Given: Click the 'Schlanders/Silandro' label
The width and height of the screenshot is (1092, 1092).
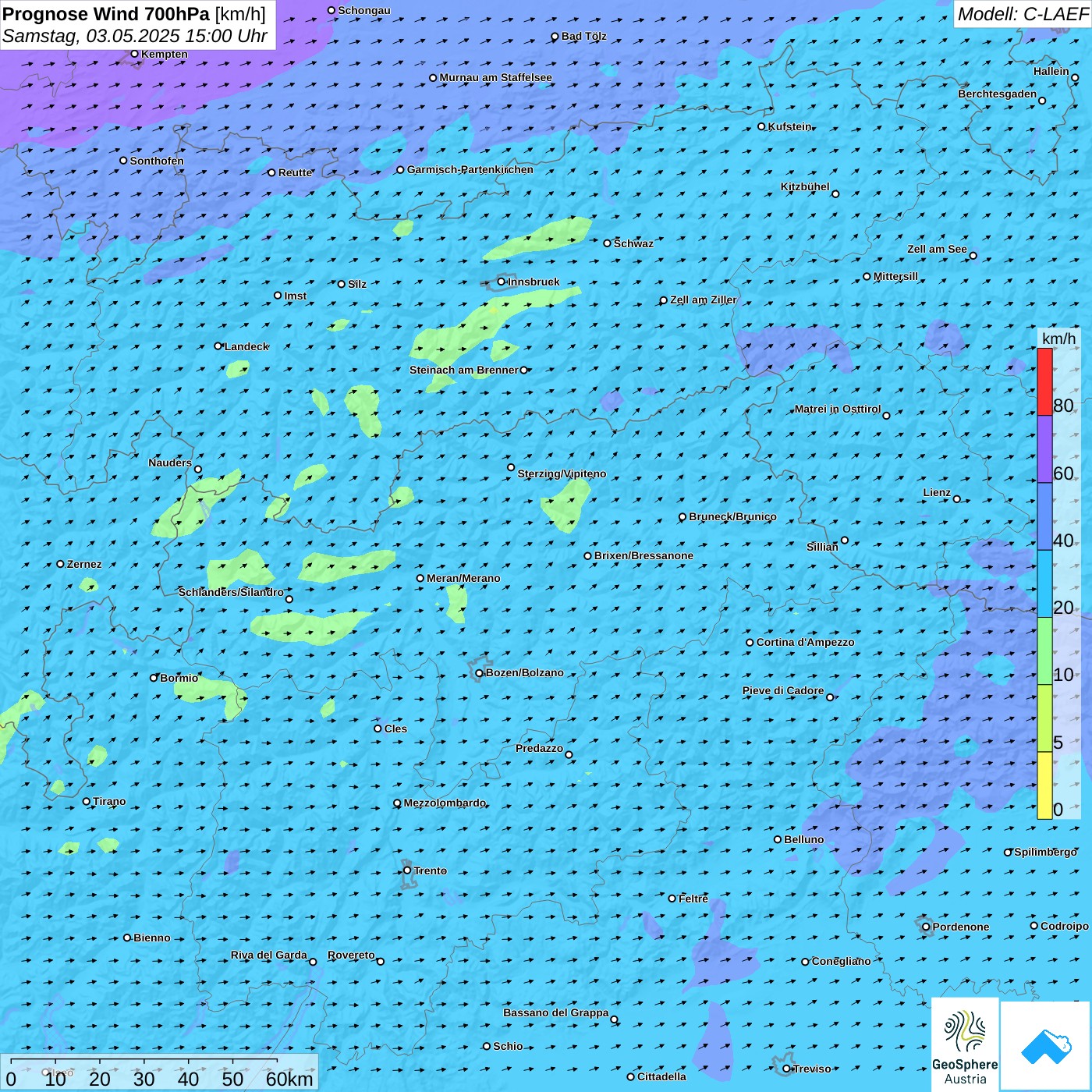Looking at the screenshot, I should click(231, 592).
